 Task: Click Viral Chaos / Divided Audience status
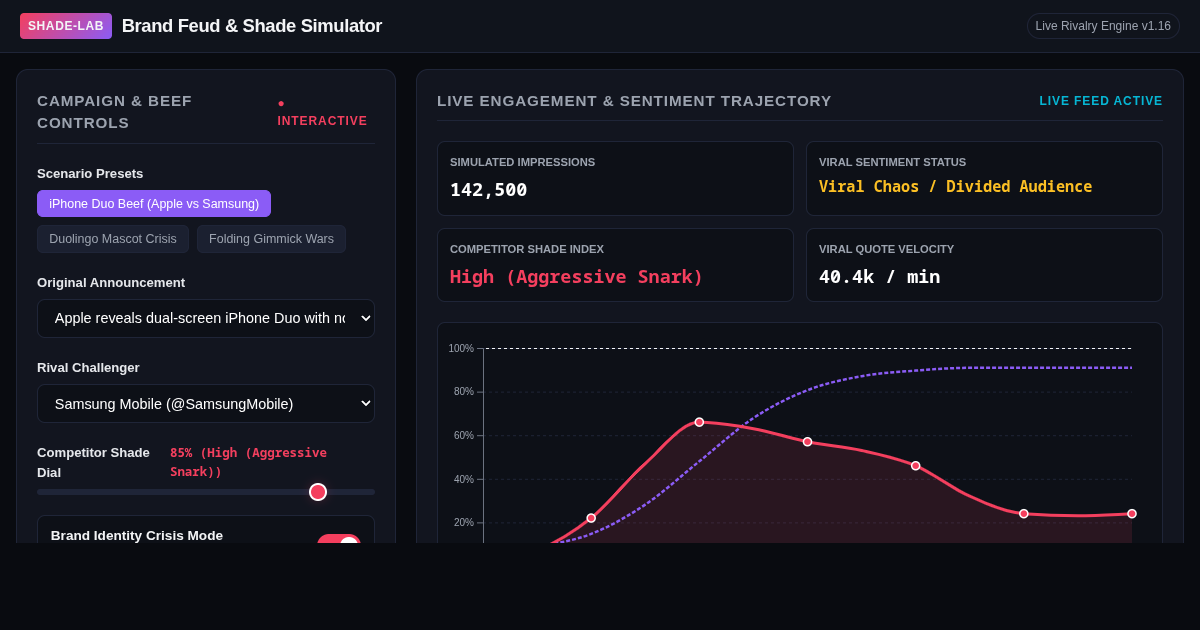pos(955,187)
